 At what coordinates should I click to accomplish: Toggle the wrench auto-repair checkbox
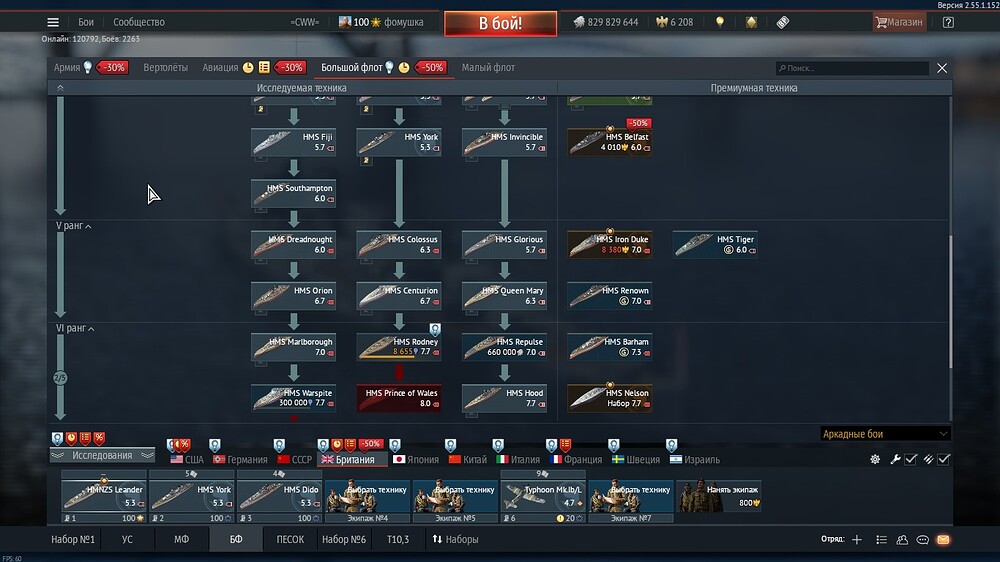(x=911, y=459)
